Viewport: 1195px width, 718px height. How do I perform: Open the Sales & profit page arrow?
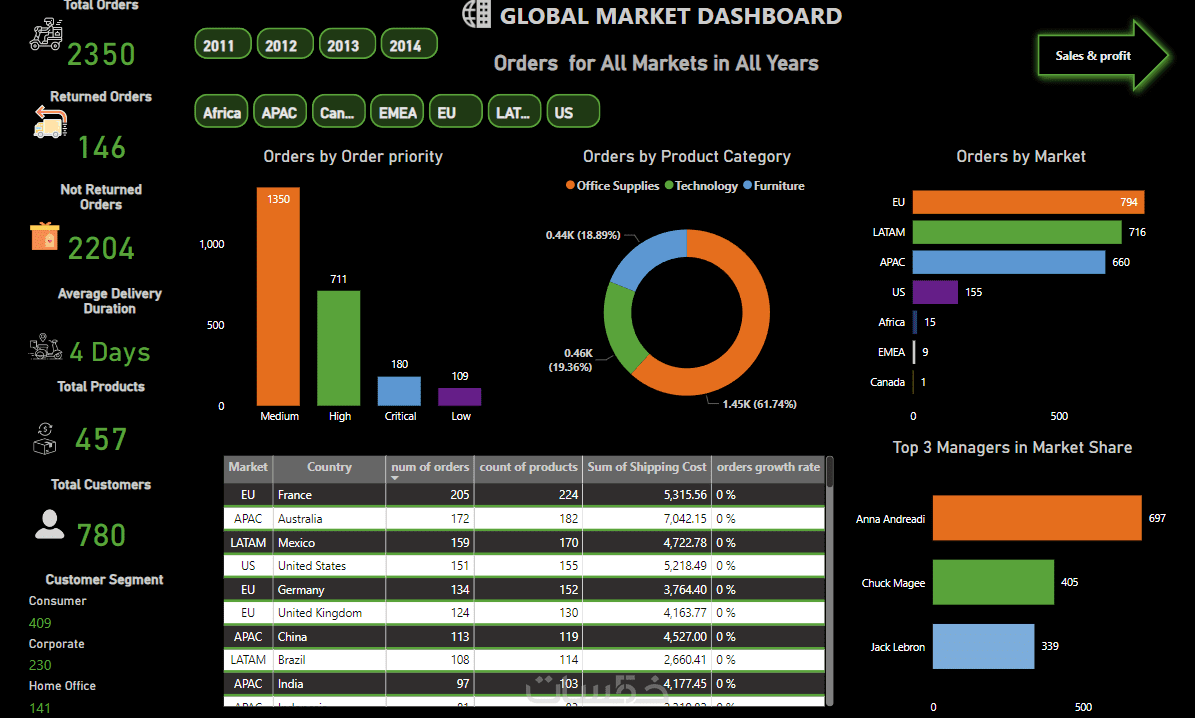[x=1103, y=56]
